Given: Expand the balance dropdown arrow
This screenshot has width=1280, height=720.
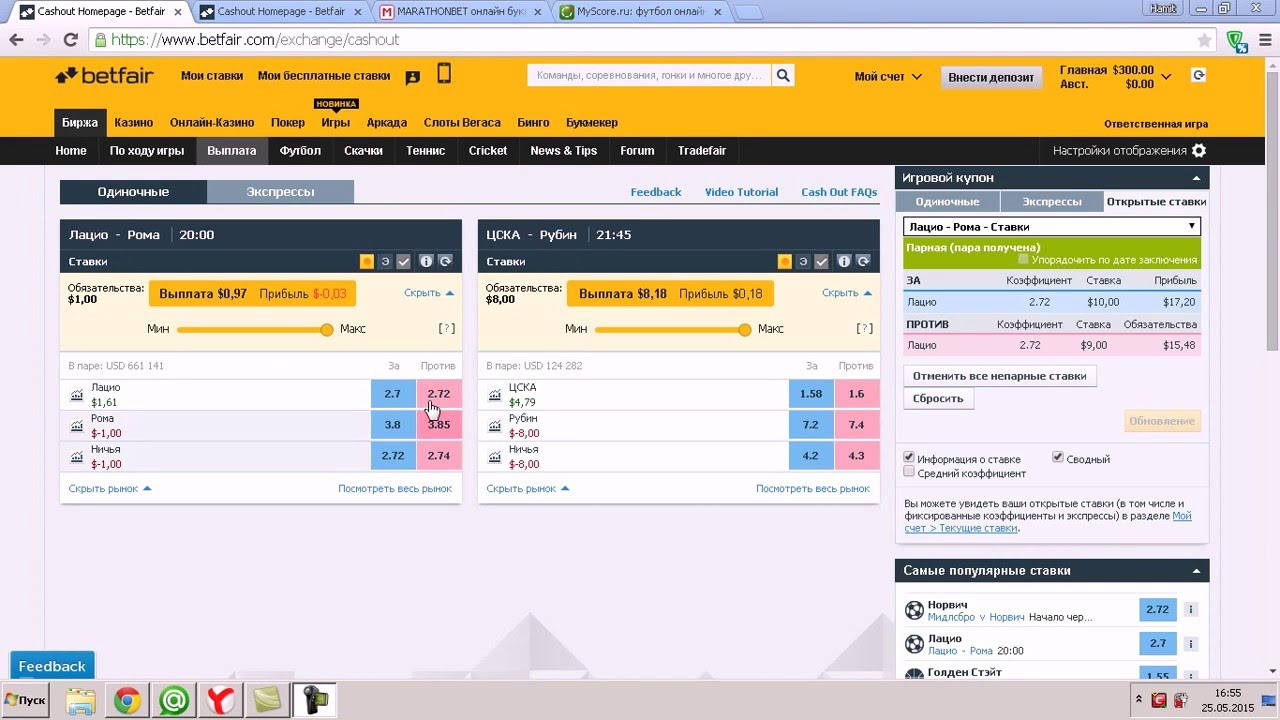Looking at the screenshot, I should 1166,76.
